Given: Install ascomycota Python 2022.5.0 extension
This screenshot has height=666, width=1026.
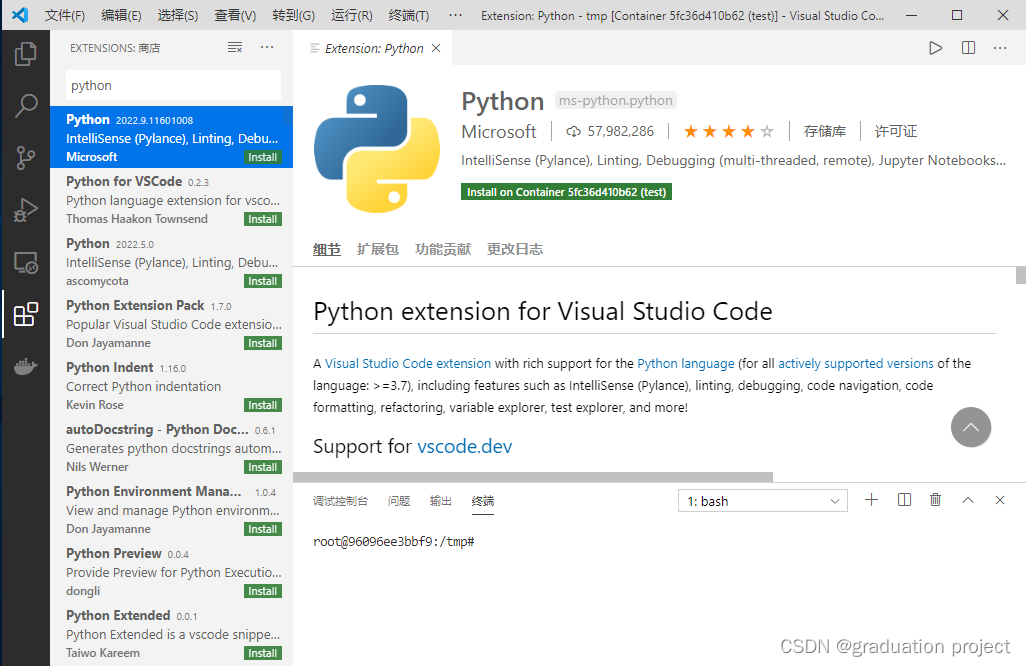Looking at the screenshot, I should point(262,281).
